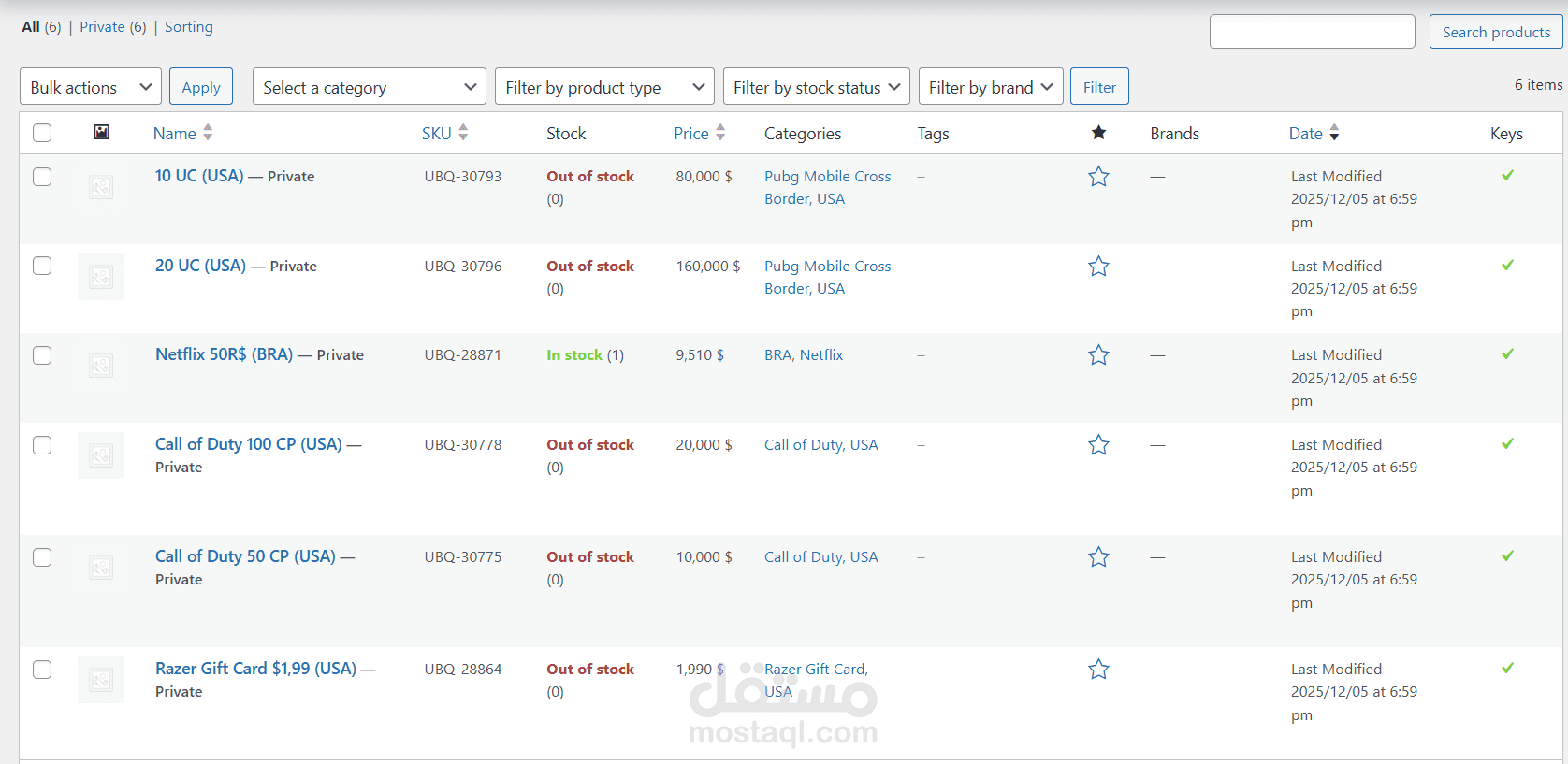Click the green keys checkmark for Netflix 50R$

pos(1507,353)
